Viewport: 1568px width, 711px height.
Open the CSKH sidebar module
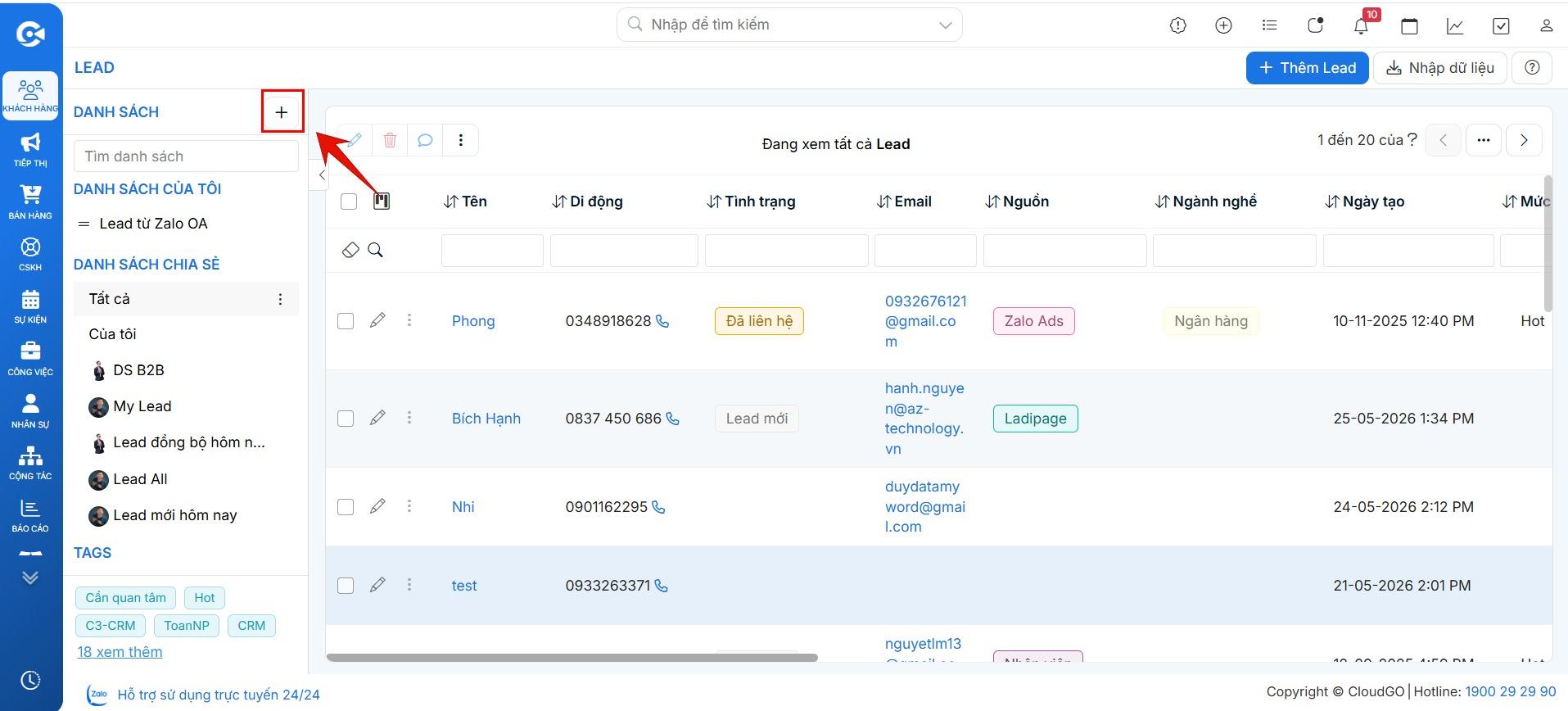pyautogui.click(x=30, y=254)
